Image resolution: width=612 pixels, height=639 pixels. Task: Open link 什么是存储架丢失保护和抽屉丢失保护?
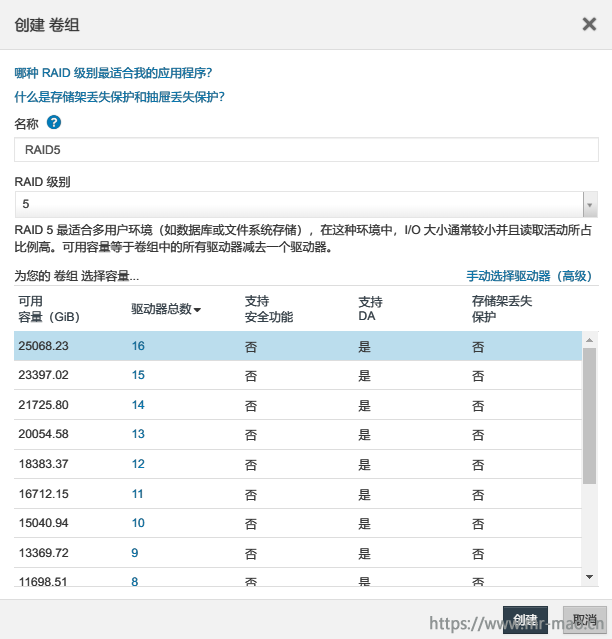119,97
